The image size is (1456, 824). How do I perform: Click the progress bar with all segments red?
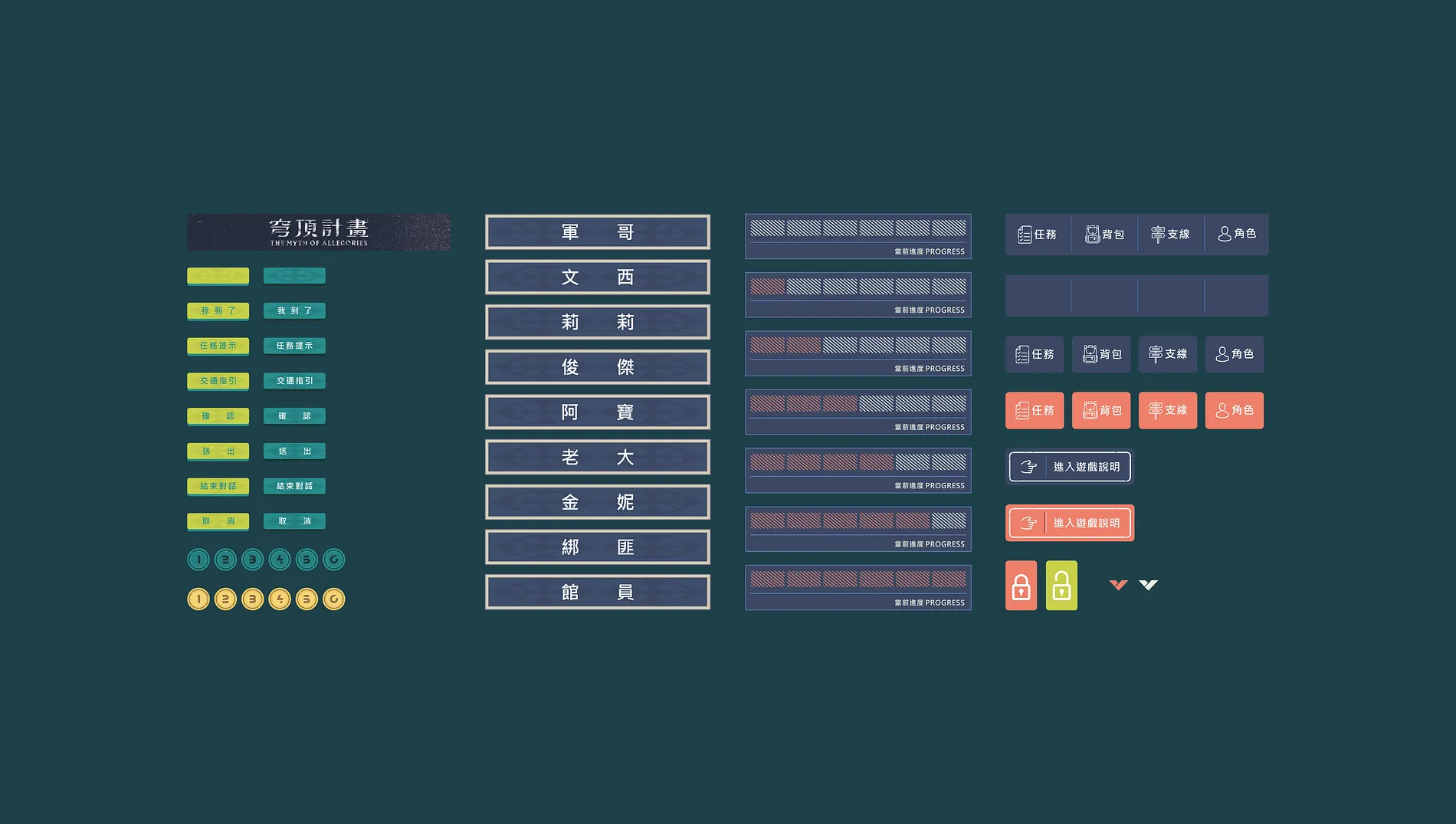tap(858, 588)
